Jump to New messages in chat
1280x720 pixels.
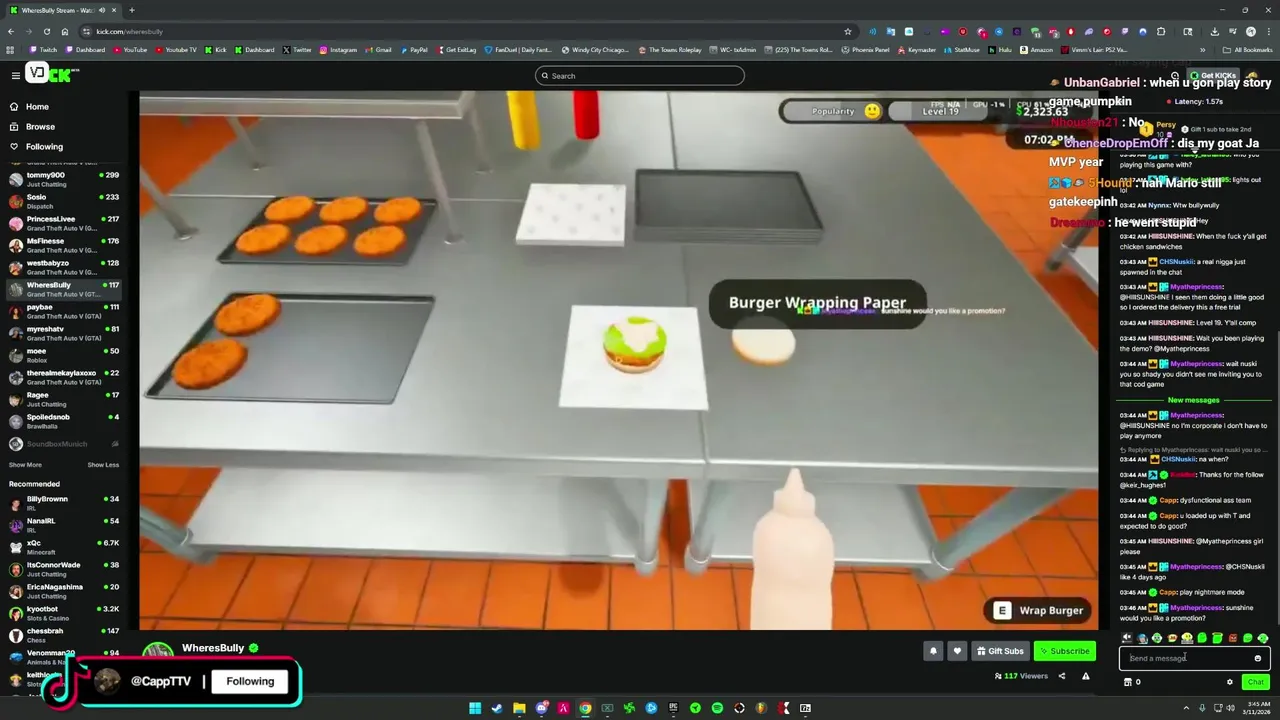[x=1194, y=400]
